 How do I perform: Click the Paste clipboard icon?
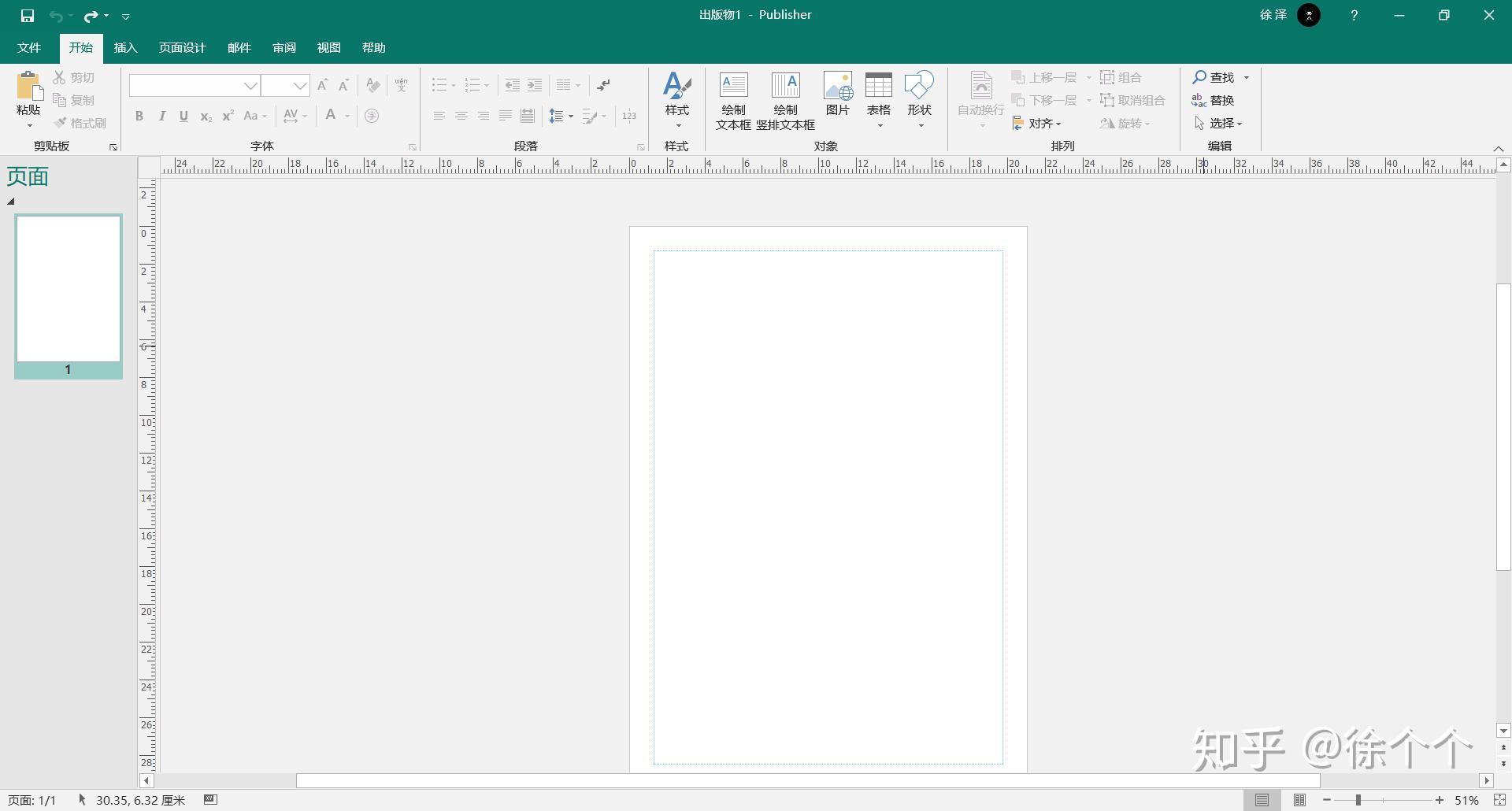[x=28, y=85]
